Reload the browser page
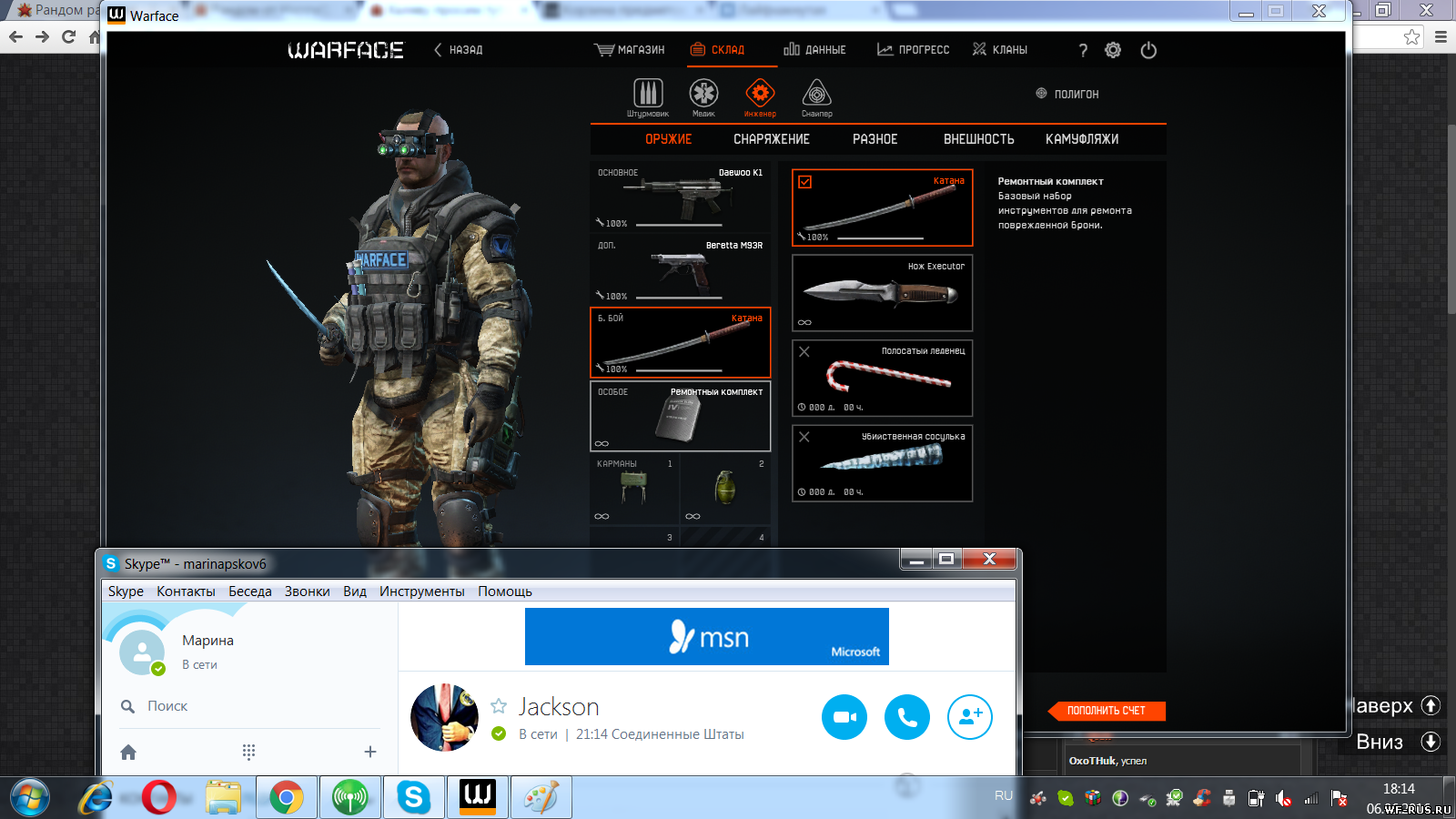 (x=68, y=37)
